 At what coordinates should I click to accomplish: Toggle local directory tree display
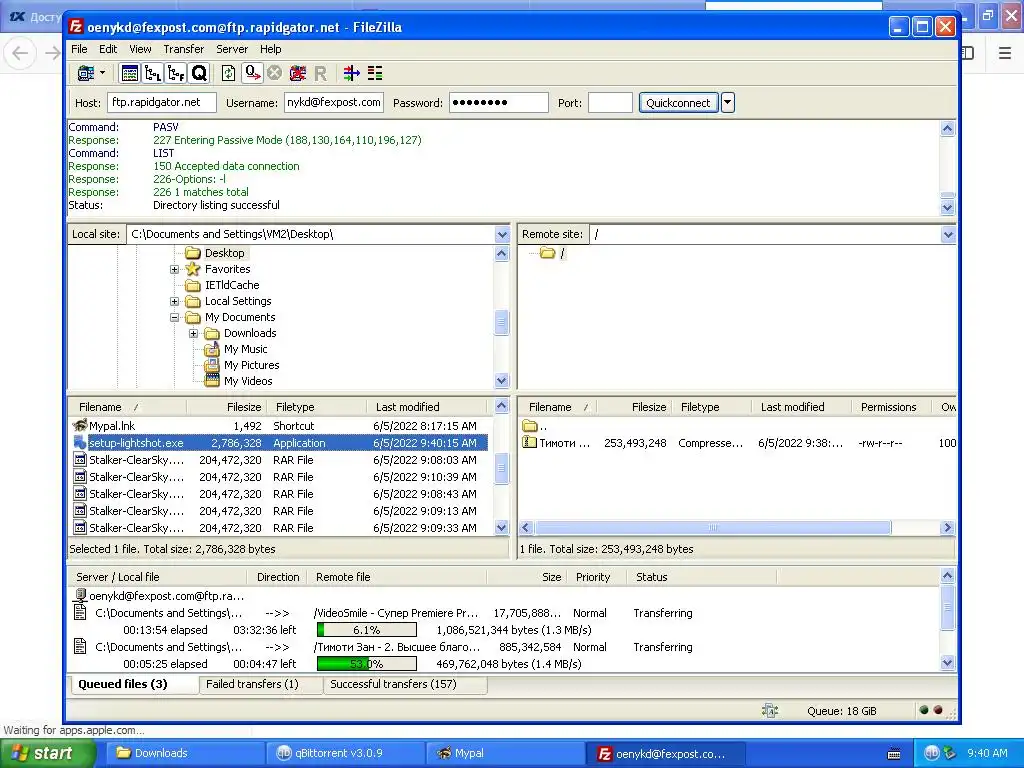153,73
